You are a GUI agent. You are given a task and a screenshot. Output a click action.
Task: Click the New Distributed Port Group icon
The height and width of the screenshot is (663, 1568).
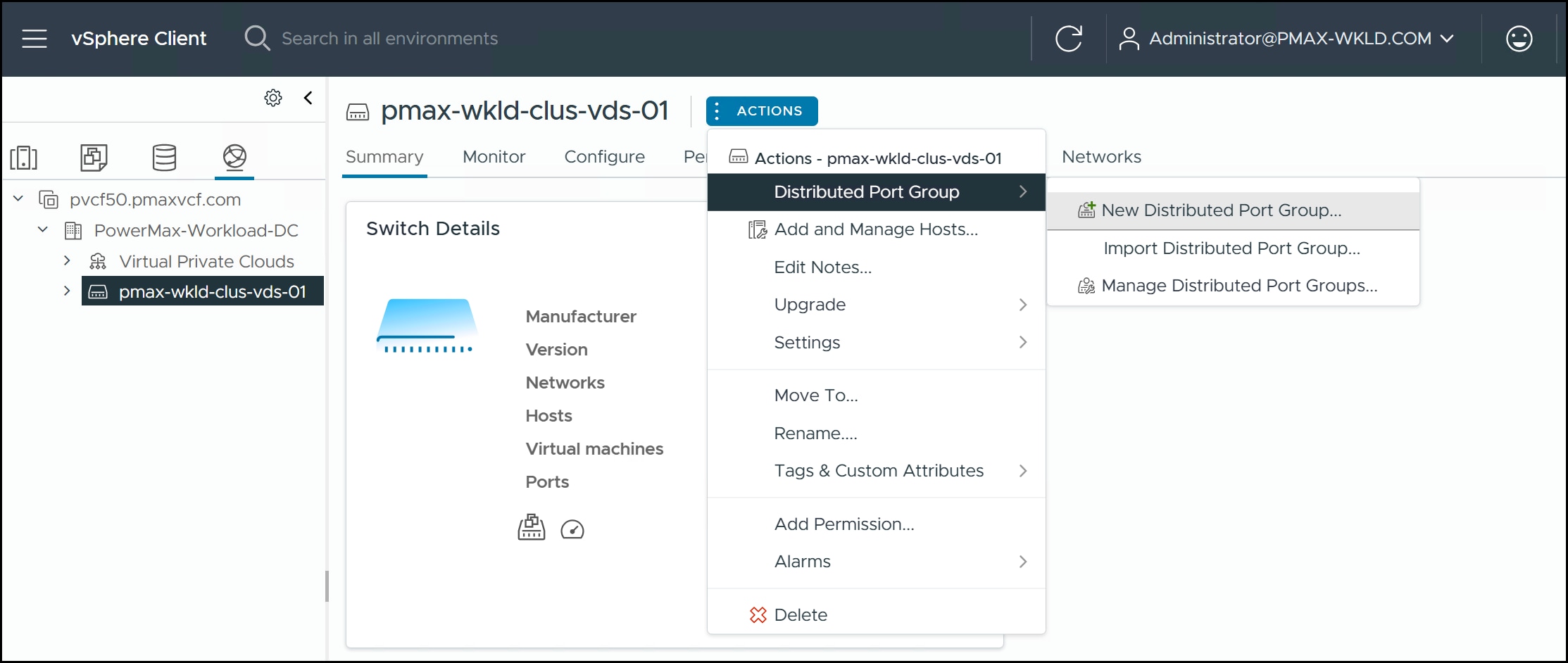(x=1087, y=210)
